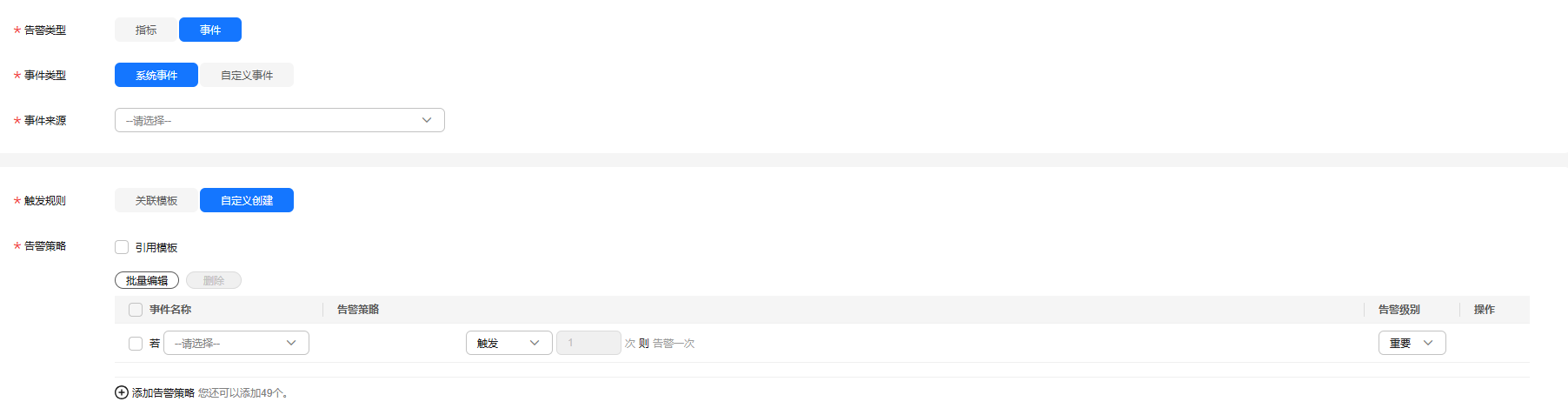Select the 事件 alarm type tab
Screen dimensions: 1568x415
pos(210,30)
